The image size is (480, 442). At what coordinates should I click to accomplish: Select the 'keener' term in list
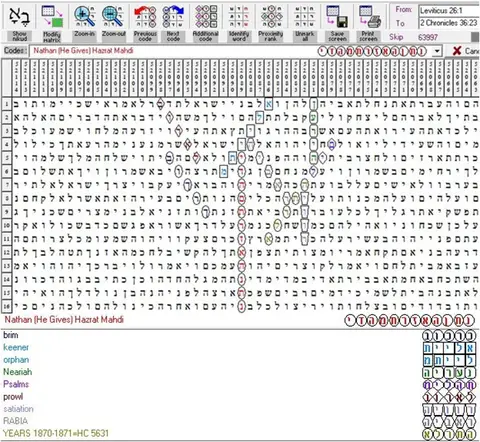click(x=16, y=347)
